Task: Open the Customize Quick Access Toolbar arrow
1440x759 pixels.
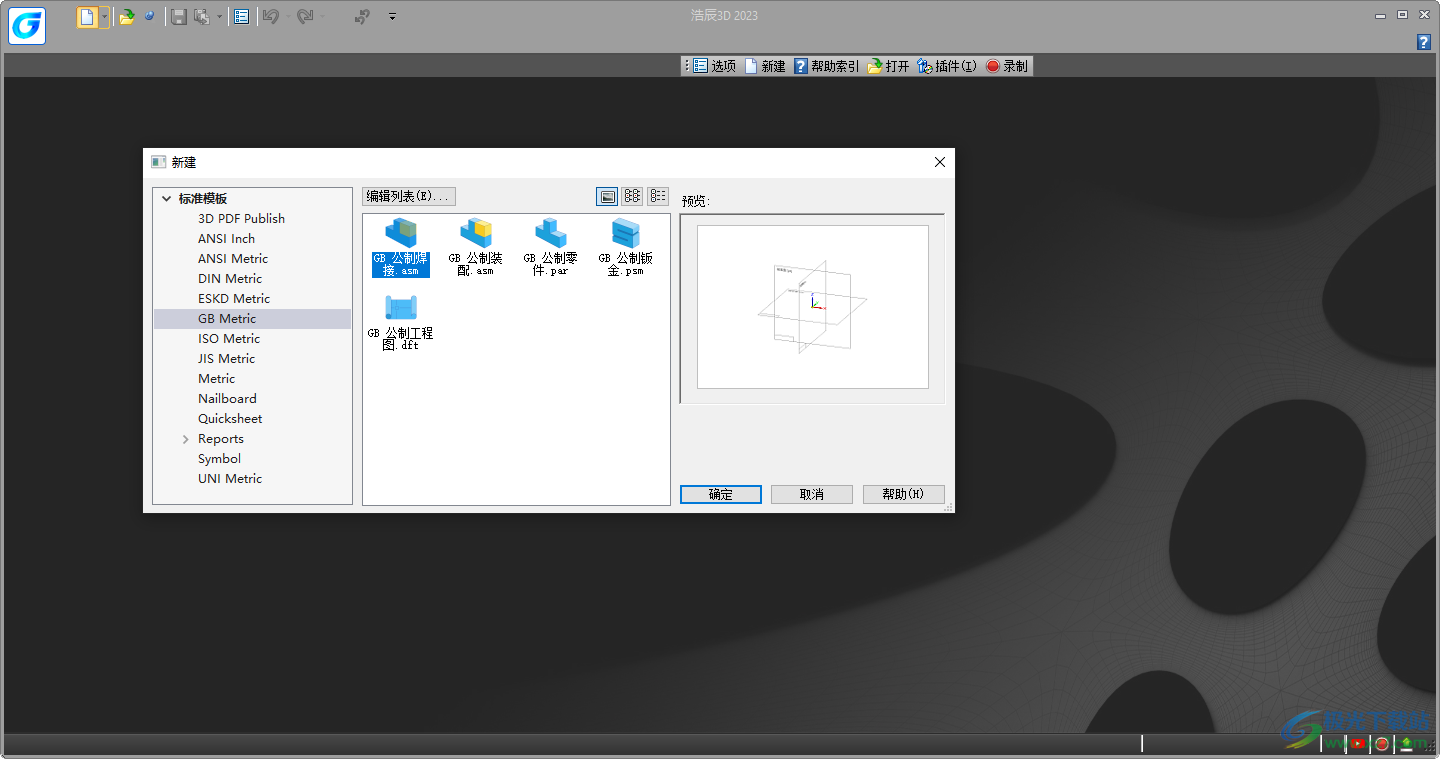Action: tap(392, 17)
